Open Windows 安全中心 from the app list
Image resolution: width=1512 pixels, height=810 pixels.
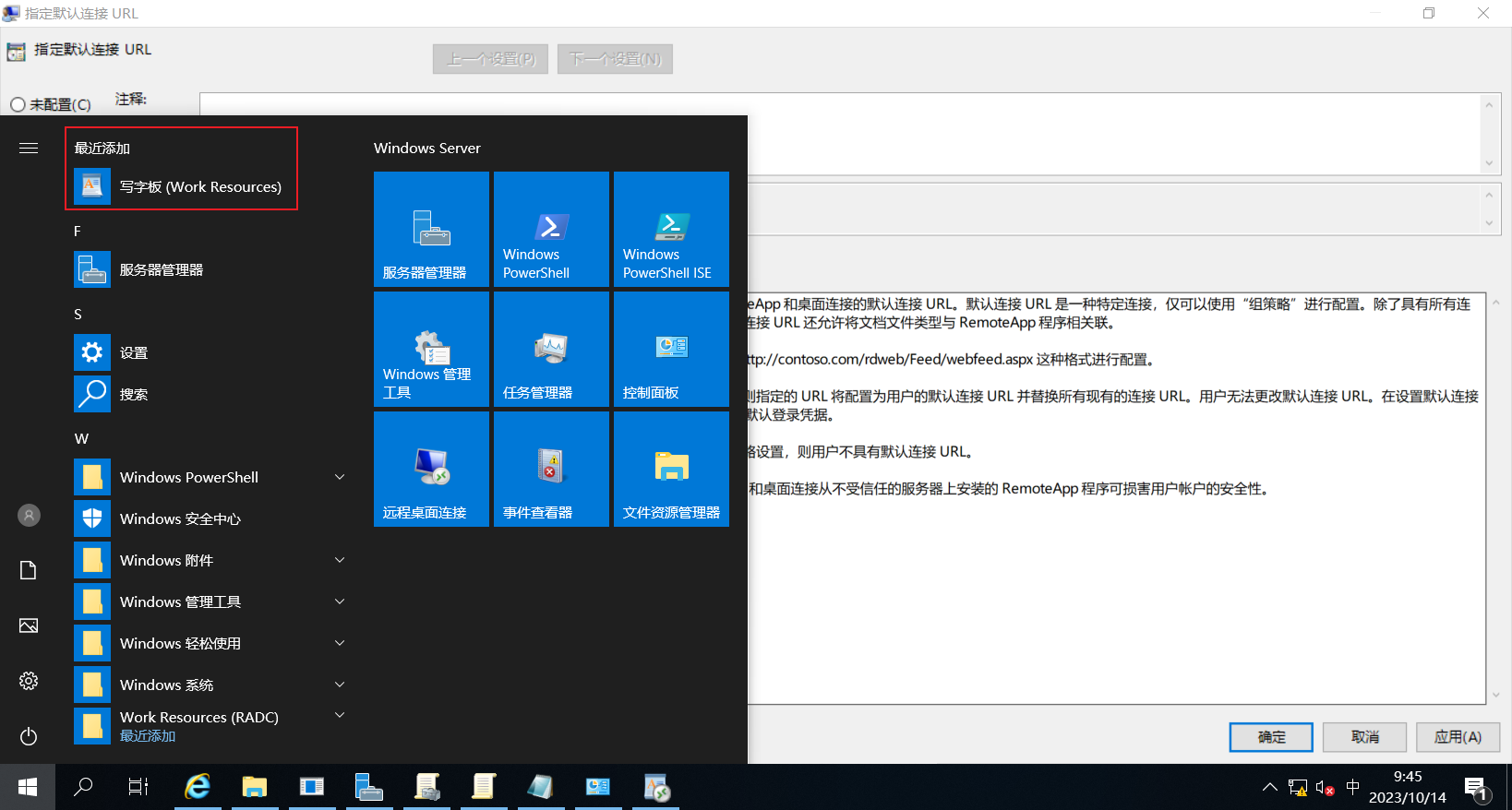(x=212, y=518)
